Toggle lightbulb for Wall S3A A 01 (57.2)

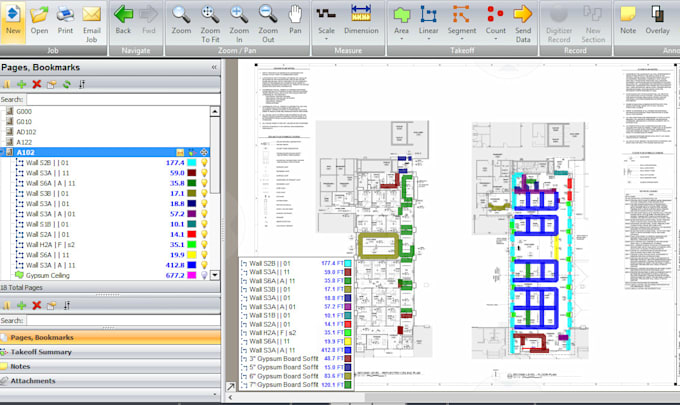point(204,214)
